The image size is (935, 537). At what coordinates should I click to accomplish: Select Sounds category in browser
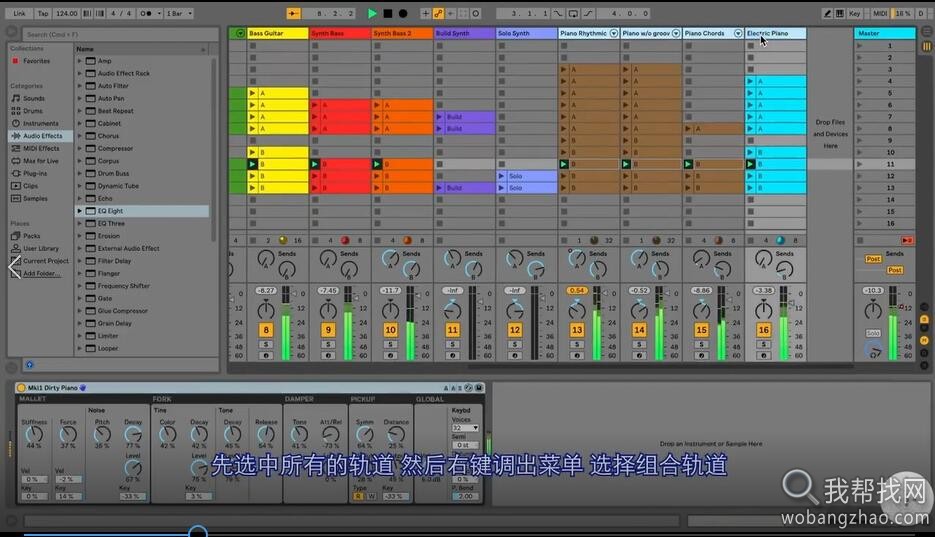click(34, 98)
